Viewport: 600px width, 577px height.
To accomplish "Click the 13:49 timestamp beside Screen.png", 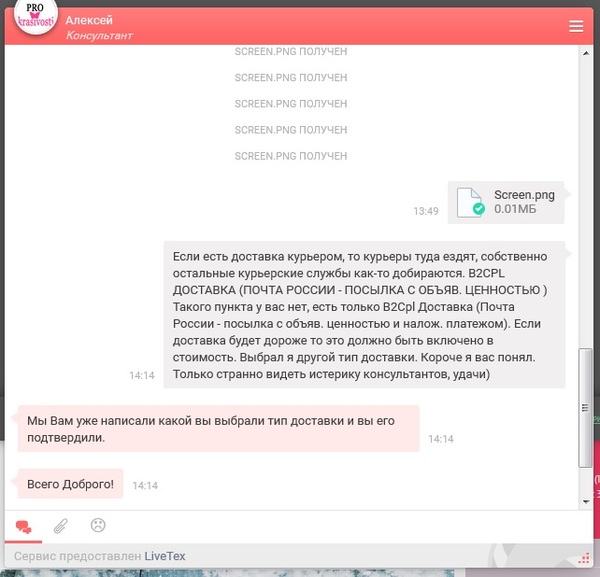I will coord(426,211).
